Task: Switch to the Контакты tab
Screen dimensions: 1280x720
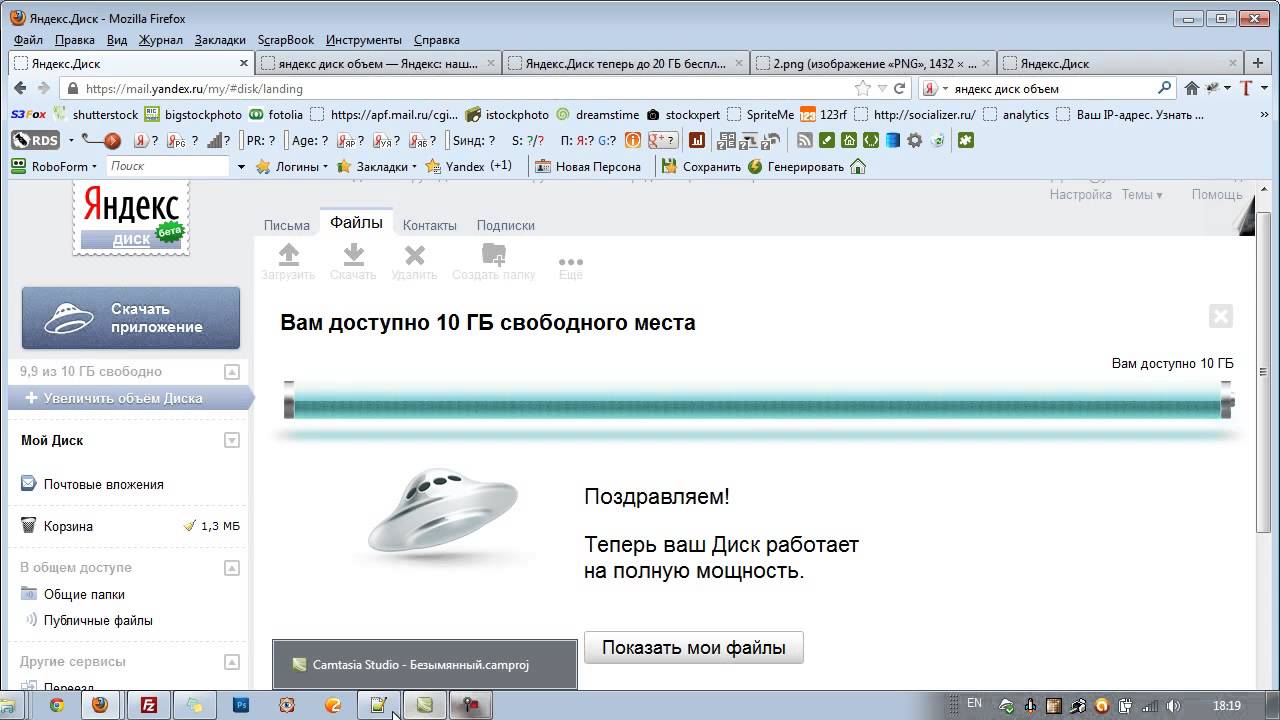Action: (x=430, y=225)
